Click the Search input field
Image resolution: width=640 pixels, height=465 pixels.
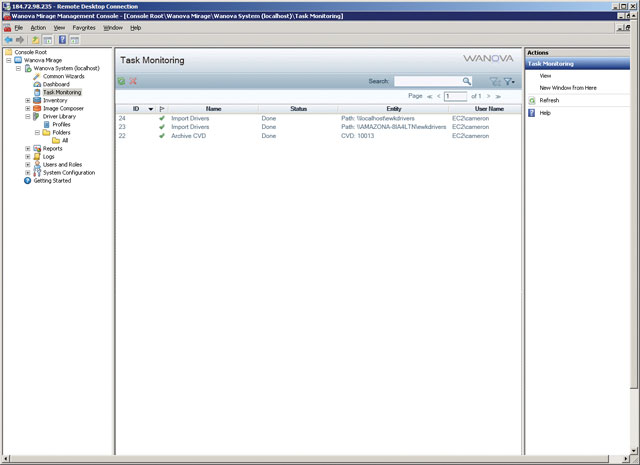tap(428, 81)
